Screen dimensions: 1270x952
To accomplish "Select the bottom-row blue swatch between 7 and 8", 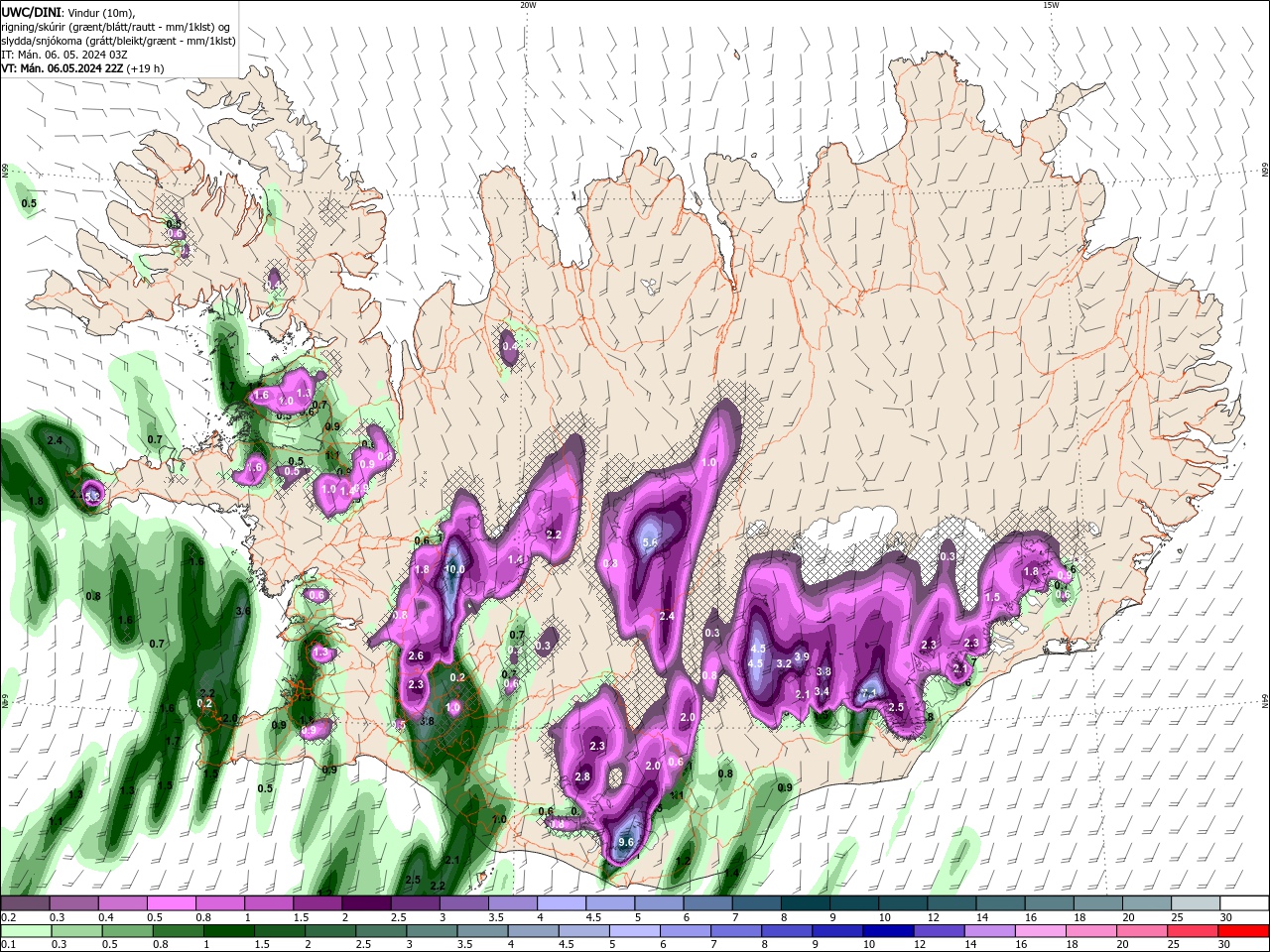I will point(736,931).
